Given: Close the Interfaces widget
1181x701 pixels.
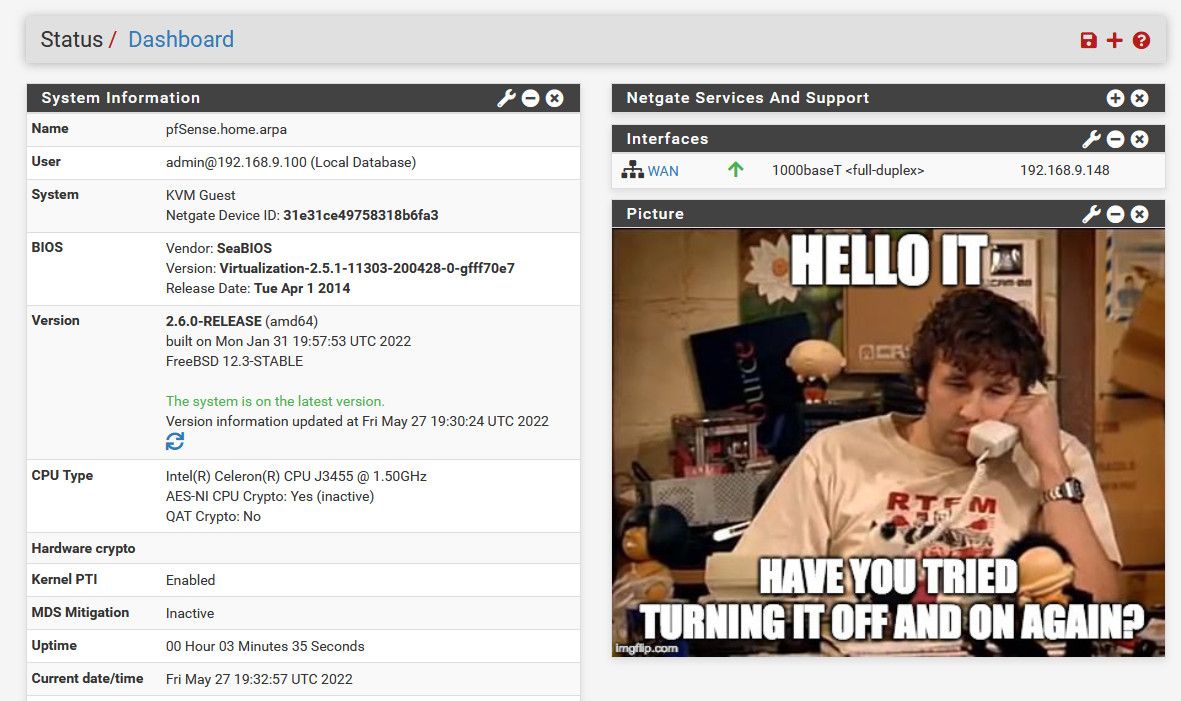Looking at the screenshot, I should (1140, 139).
